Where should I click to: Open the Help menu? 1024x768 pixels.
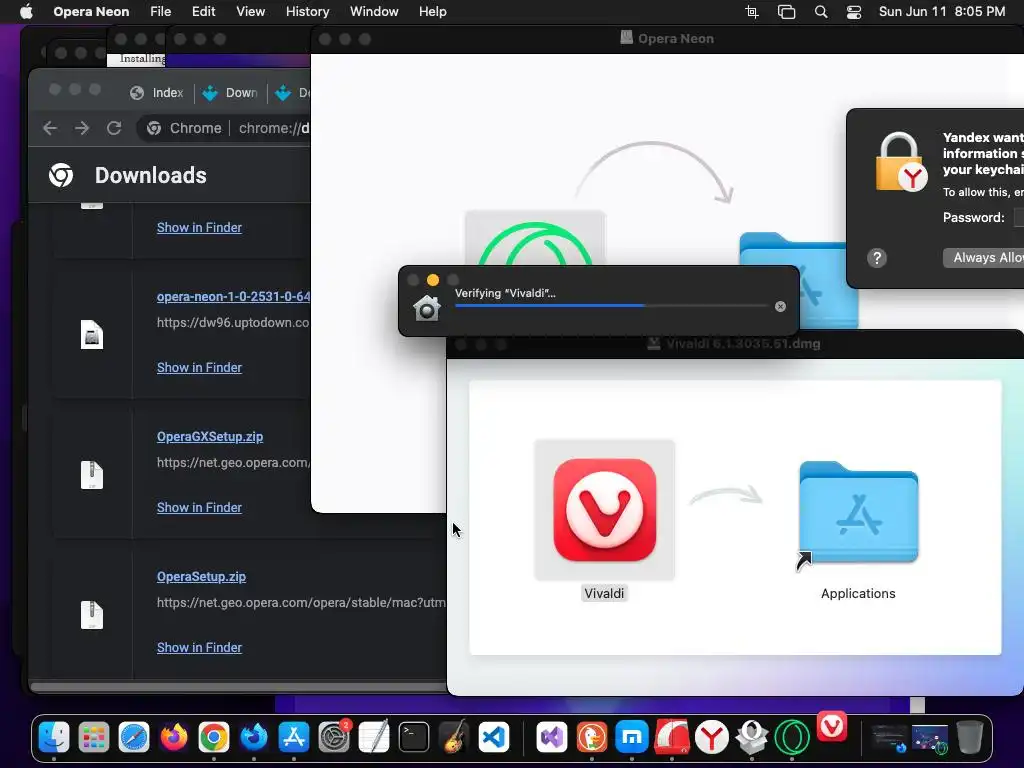click(432, 12)
